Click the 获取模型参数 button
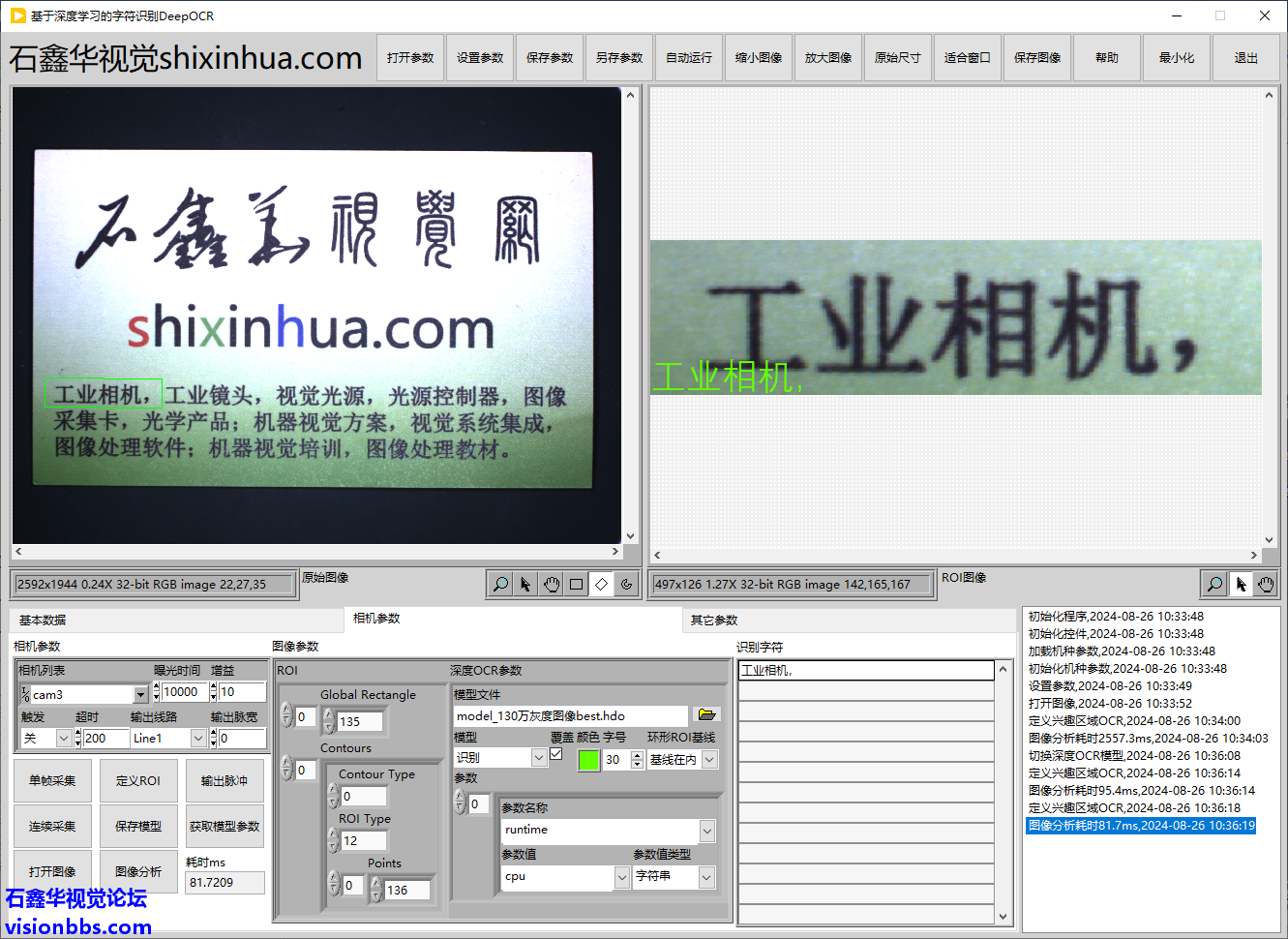 point(225,827)
